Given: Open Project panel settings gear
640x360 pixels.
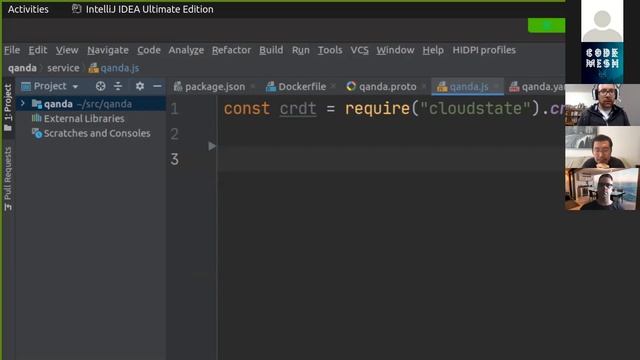Looking at the screenshot, I should 140,86.
